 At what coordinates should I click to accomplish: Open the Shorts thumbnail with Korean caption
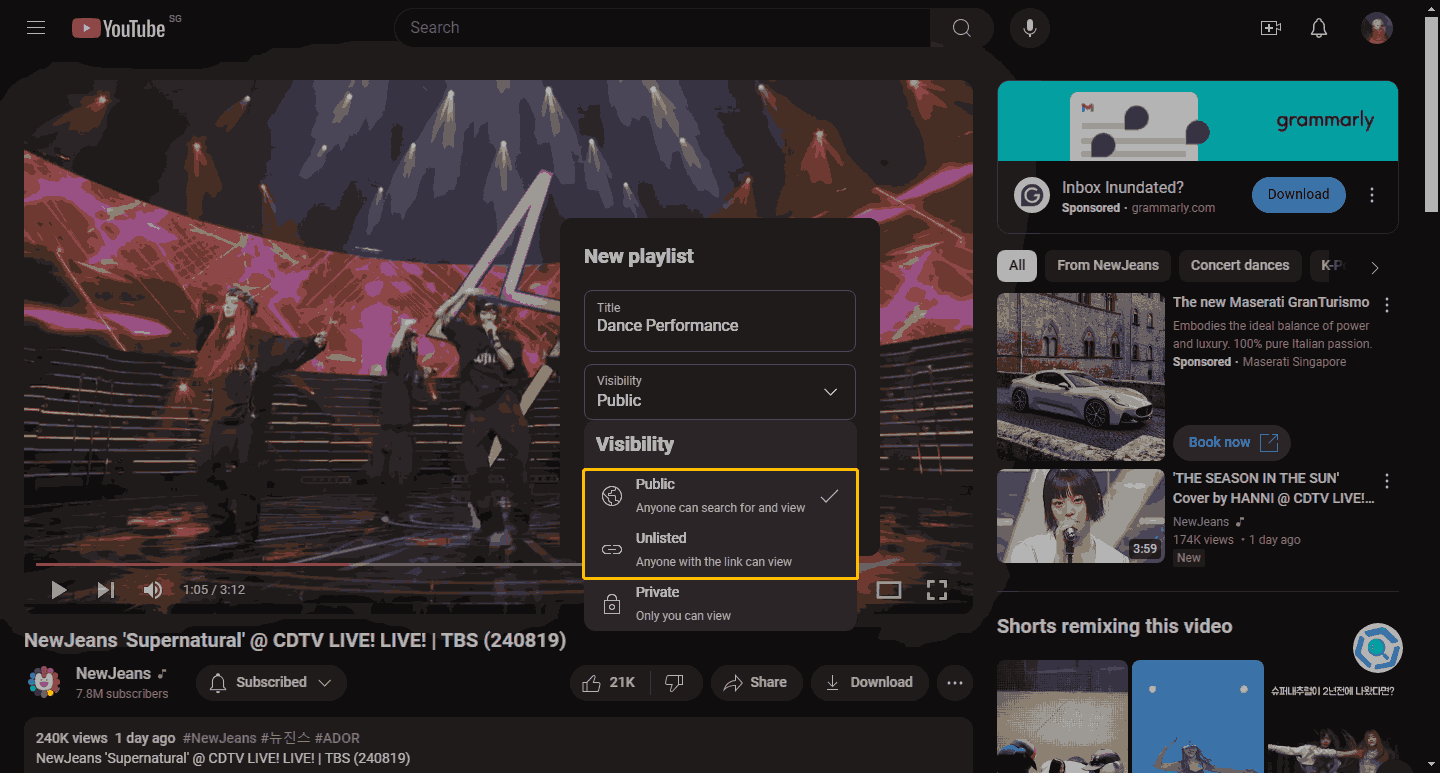click(1332, 716)
